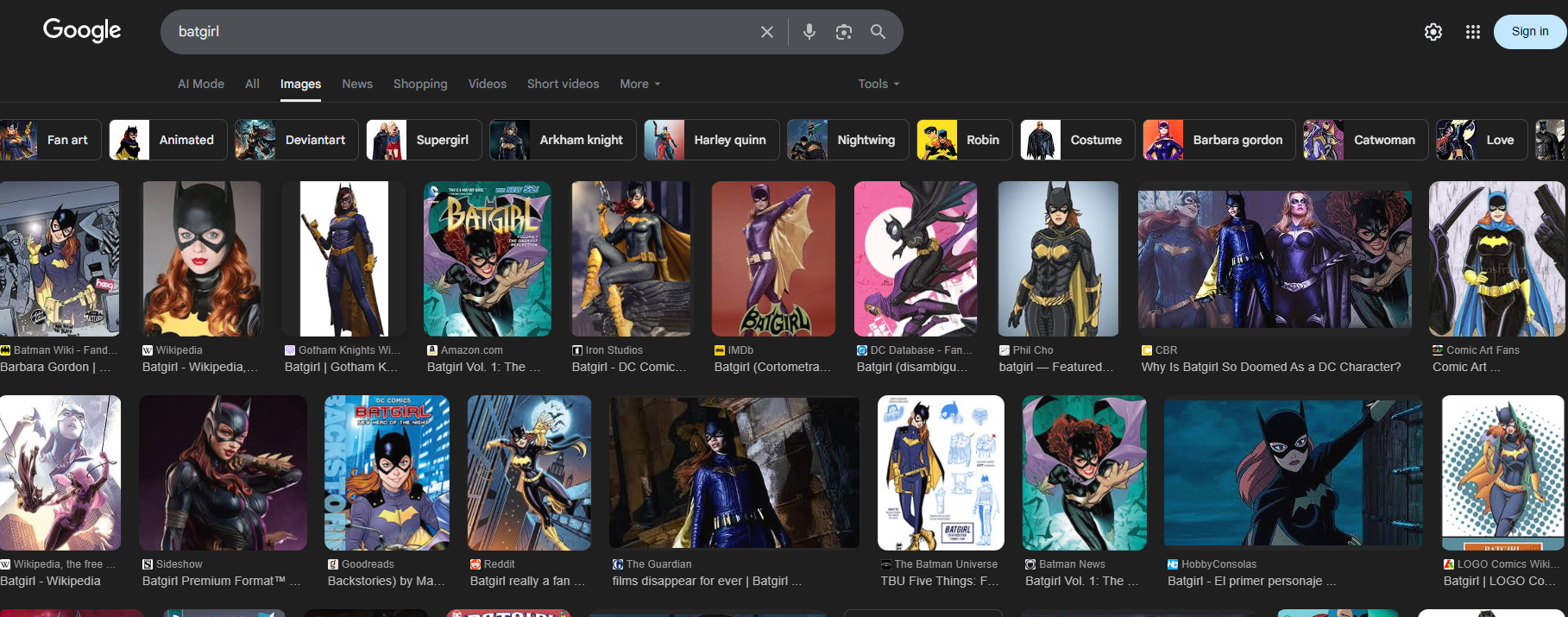Click the Gotham Knights Wiki favicon

point(290,350)
